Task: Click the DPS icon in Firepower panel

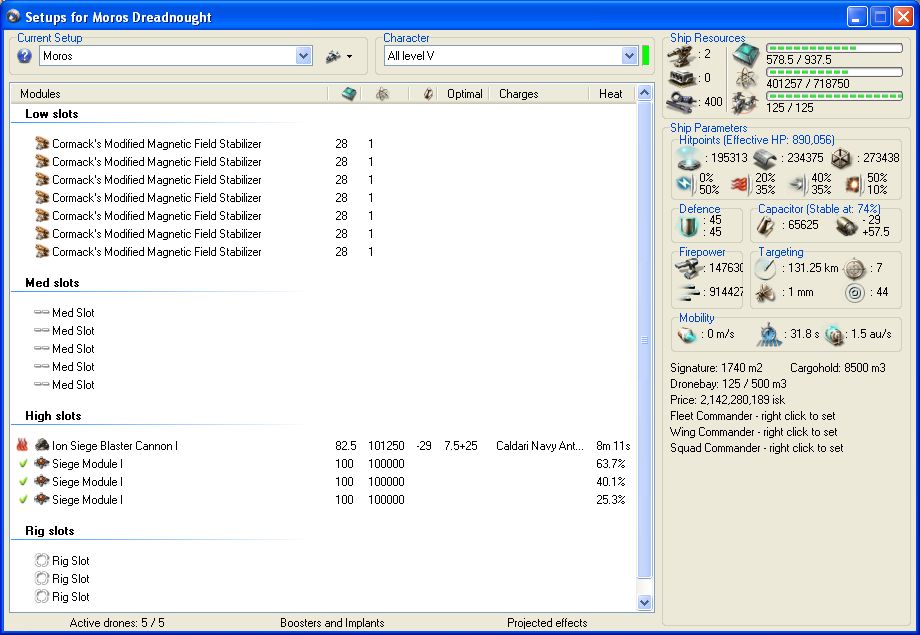Action: [x=688, y=292]
